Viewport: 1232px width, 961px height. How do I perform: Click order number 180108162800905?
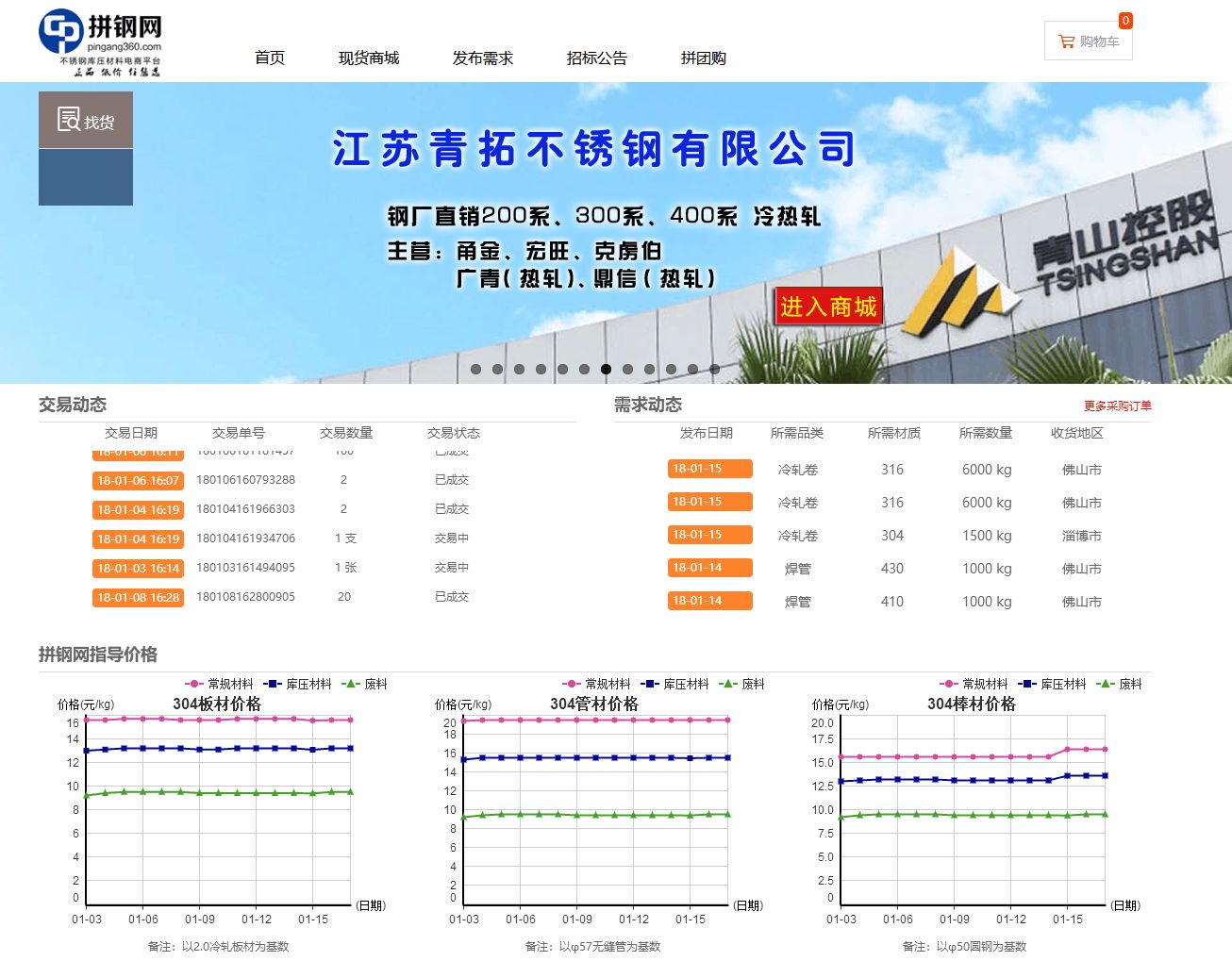pos(245,597)
